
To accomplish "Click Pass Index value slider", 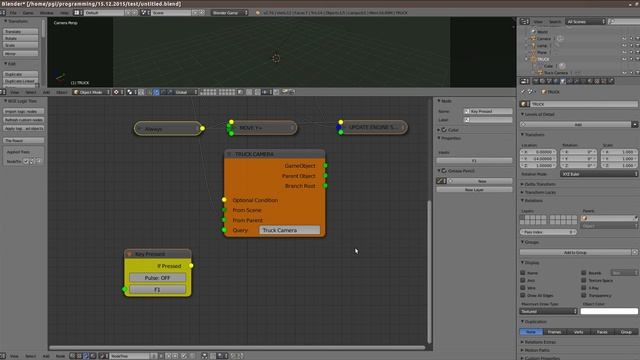I will click(x=548, y=232).
